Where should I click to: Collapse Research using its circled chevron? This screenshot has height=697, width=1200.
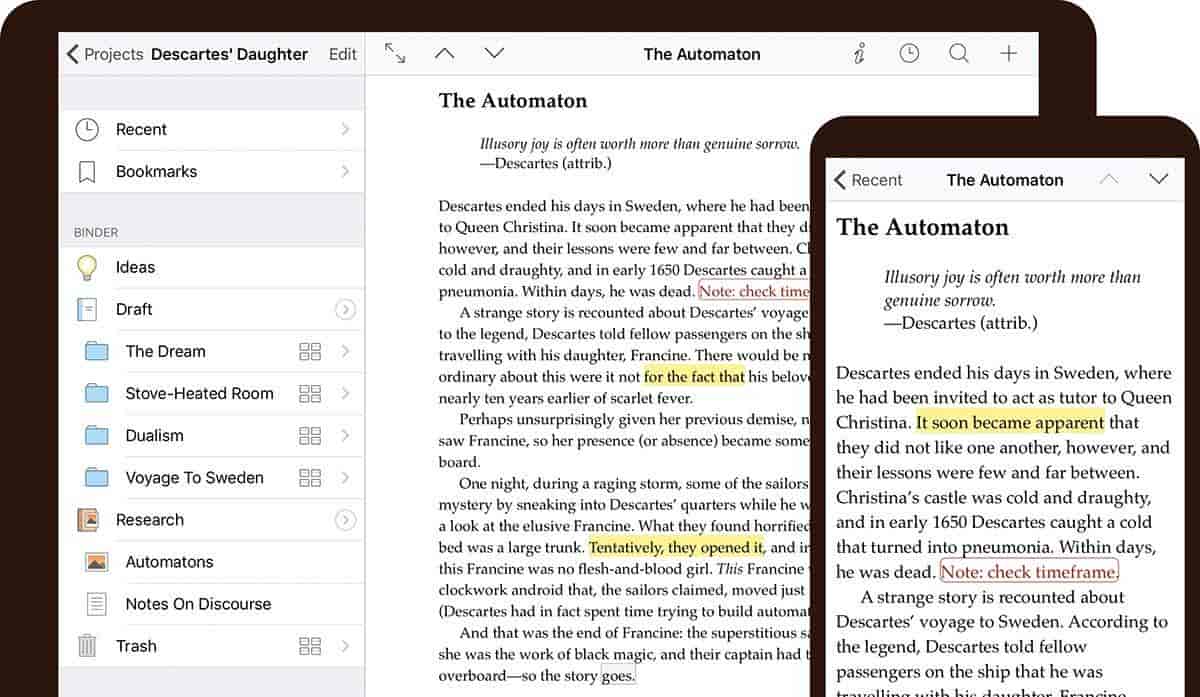pyautogui.click(x=345, y=520)
